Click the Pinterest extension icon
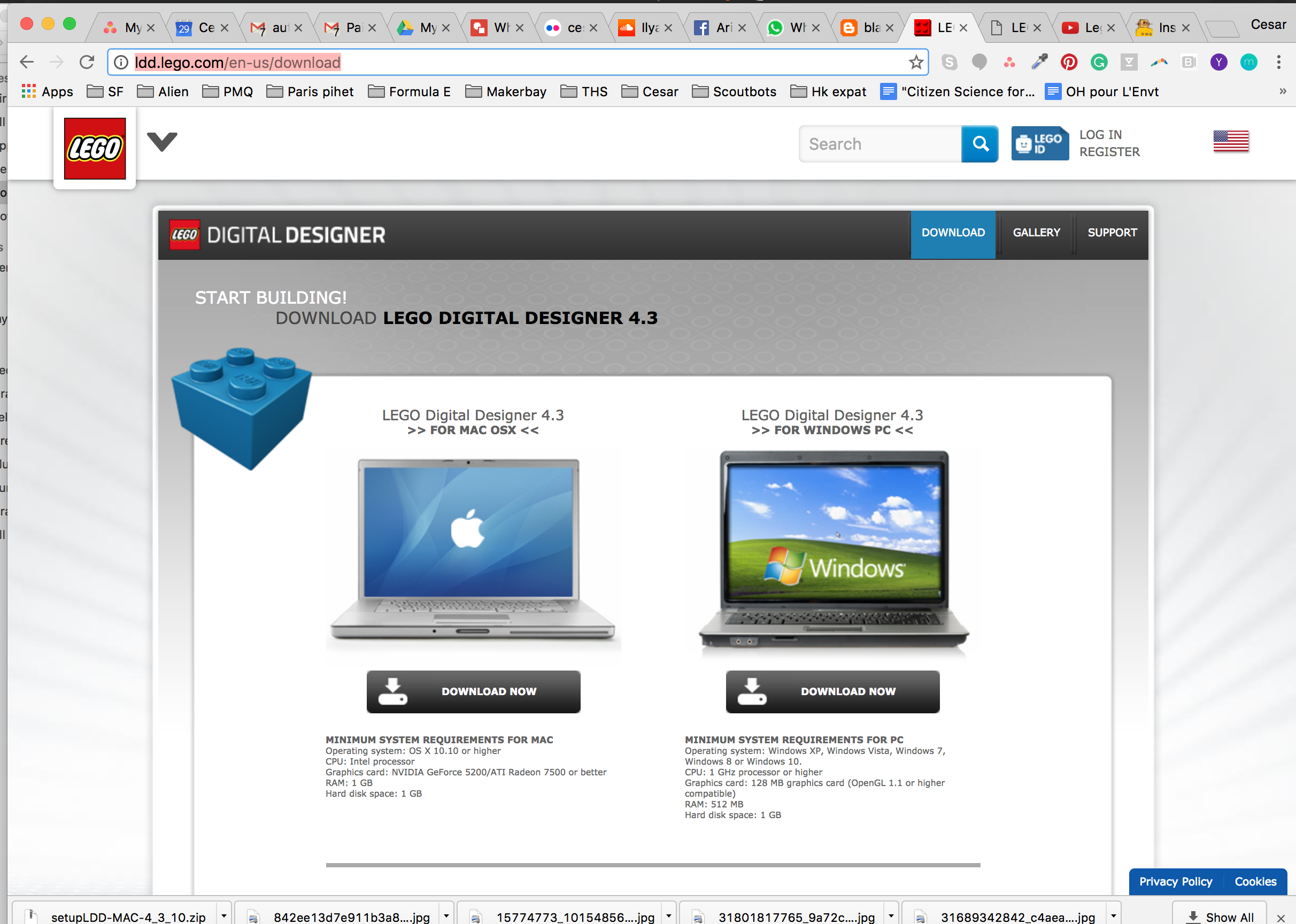Image resolution: width=1296 pixels, height=924 pixels. click(x=1068, y=62)
